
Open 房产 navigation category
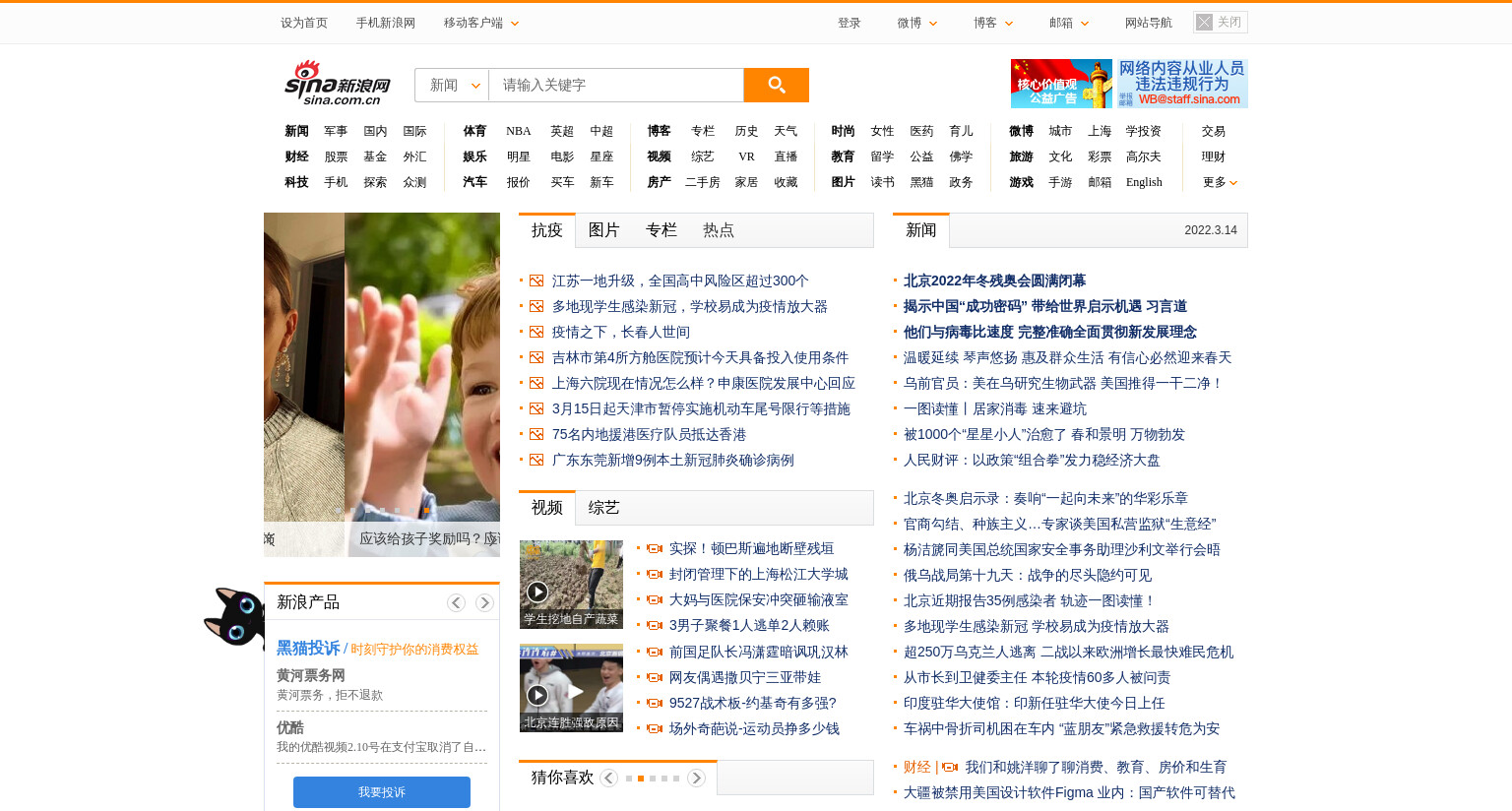(659, 182)
